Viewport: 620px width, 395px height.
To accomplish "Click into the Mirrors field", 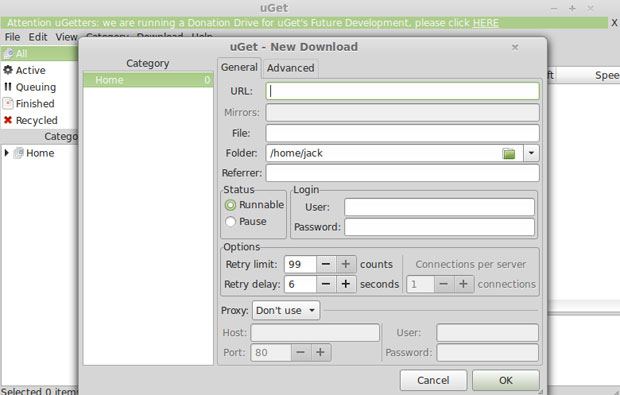I will [x=402, y=113].
